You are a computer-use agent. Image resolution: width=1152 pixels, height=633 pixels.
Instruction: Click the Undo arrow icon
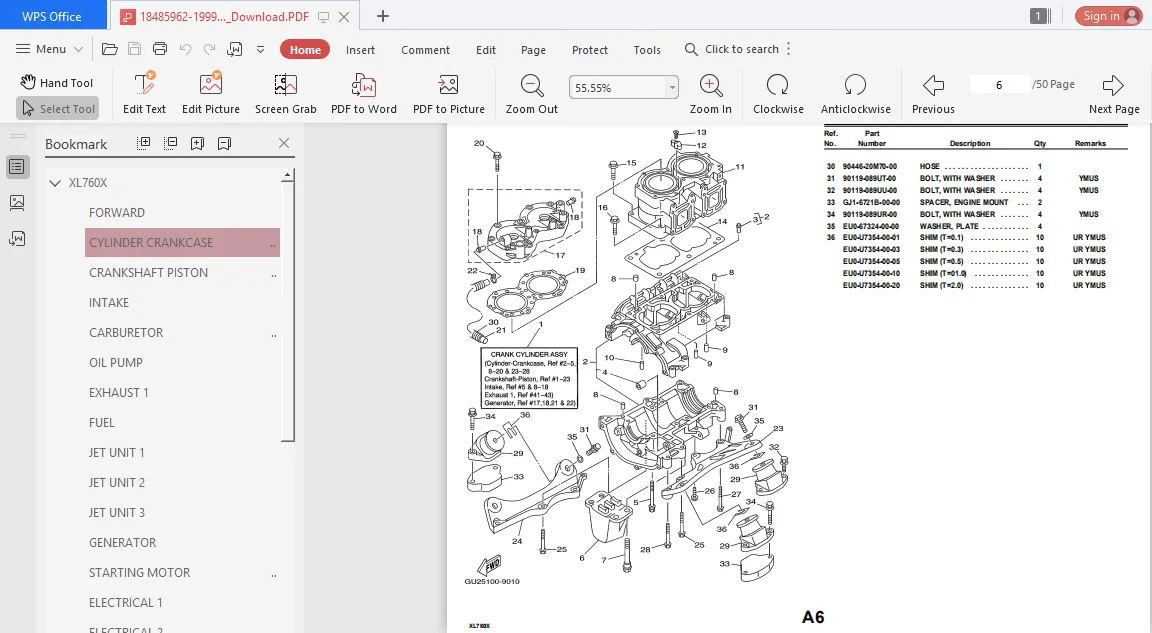click(x=185, y=49)
